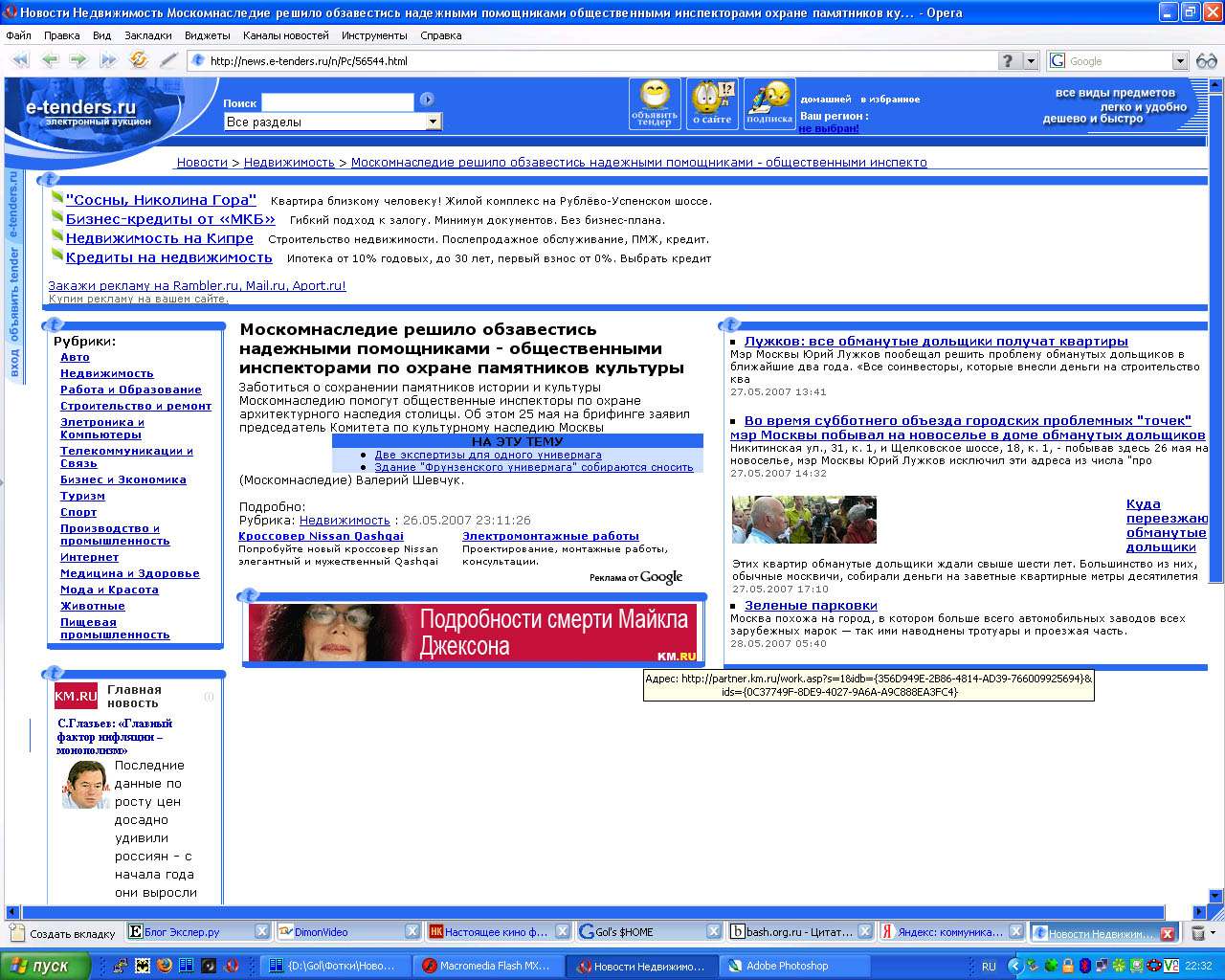Open the 'Файл' menu
This screenshot has height=980, width=1225.
point(18,35)
